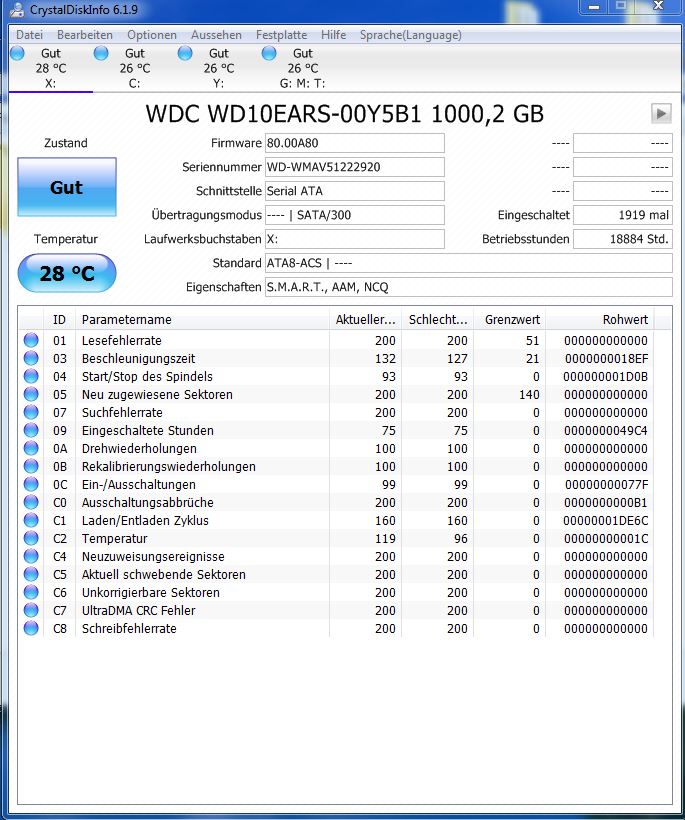
Task: Open the Datei menu
Action: [x=29, y=35]
